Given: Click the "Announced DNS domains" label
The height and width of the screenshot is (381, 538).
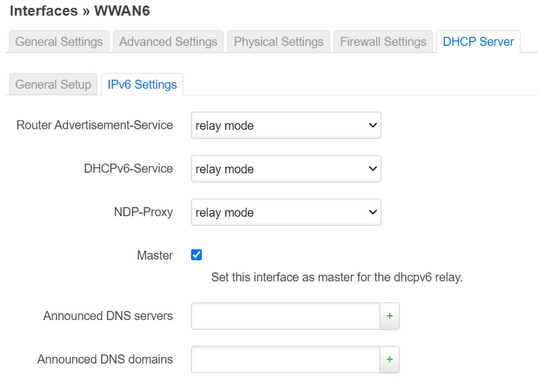Looking at the screenshot, I should [105, 359].
